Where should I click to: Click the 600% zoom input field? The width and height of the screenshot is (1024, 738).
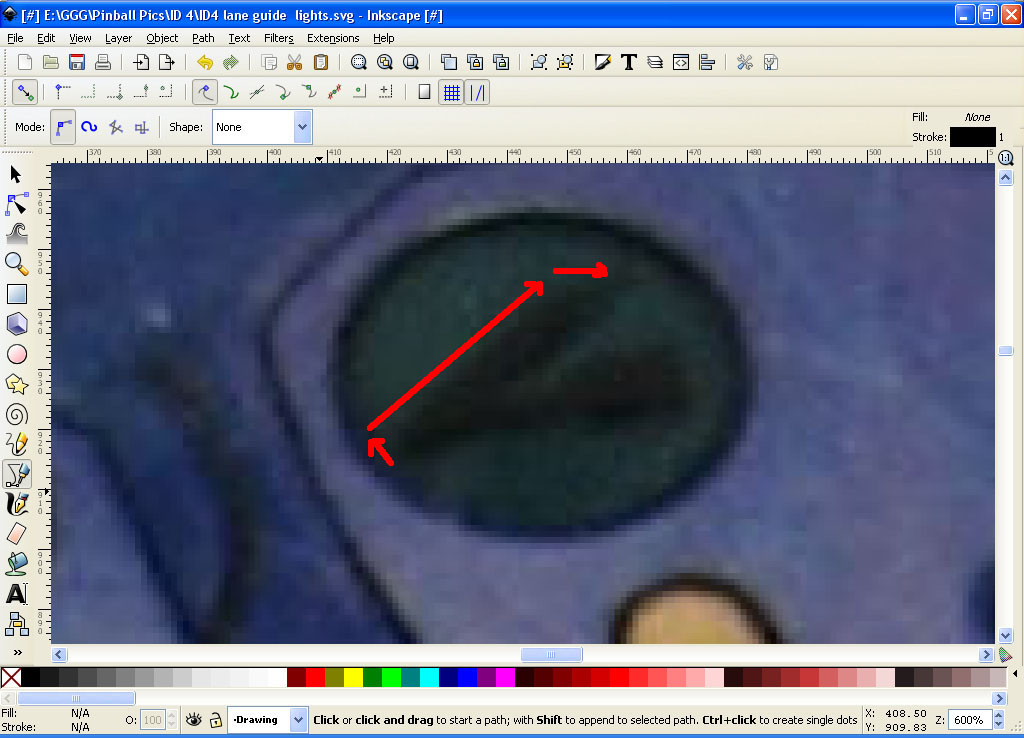click(x=967, y=720)
